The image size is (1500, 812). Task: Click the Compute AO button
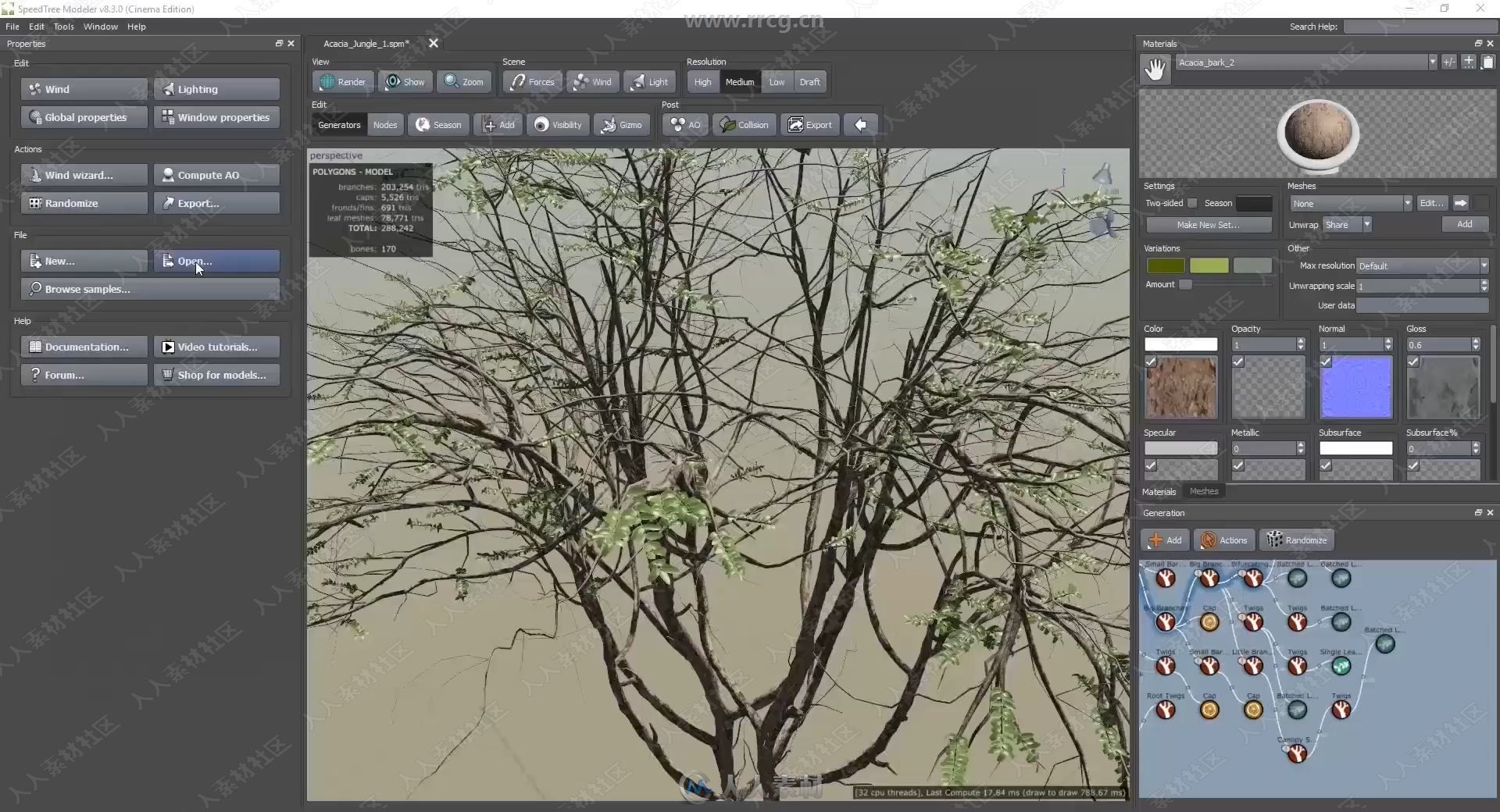(216, 175)
